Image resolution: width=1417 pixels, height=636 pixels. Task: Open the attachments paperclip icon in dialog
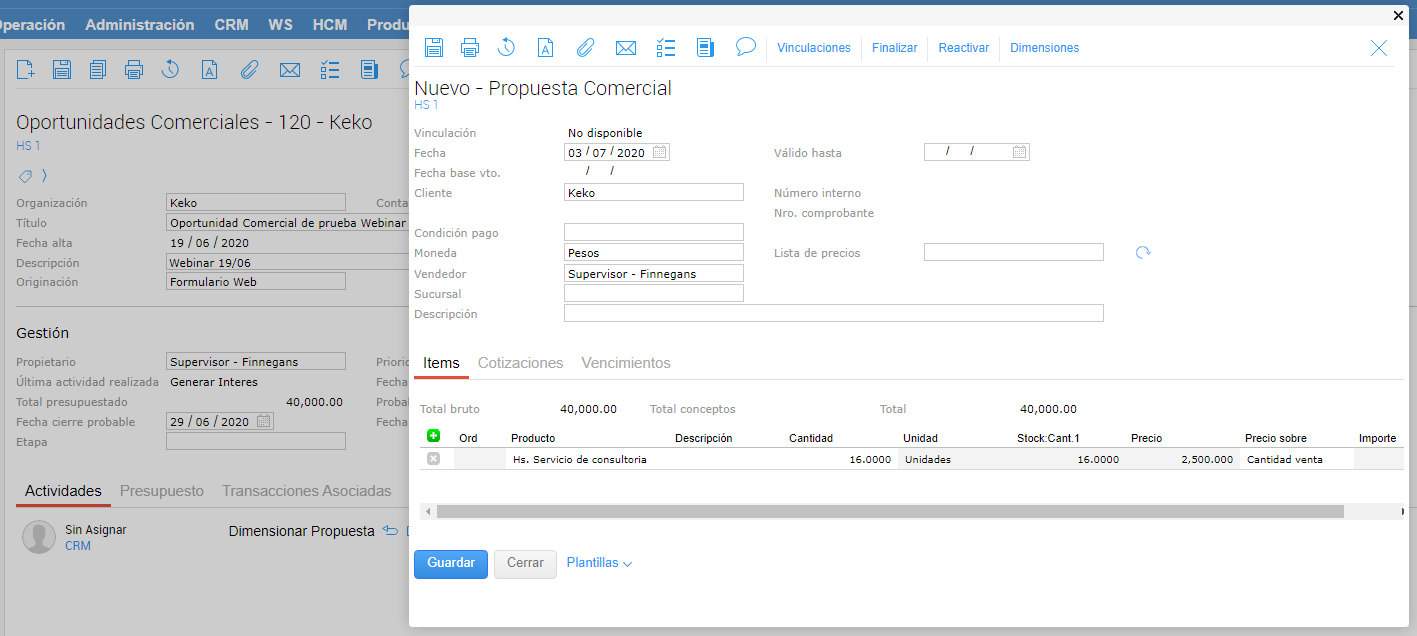[585, 47]
